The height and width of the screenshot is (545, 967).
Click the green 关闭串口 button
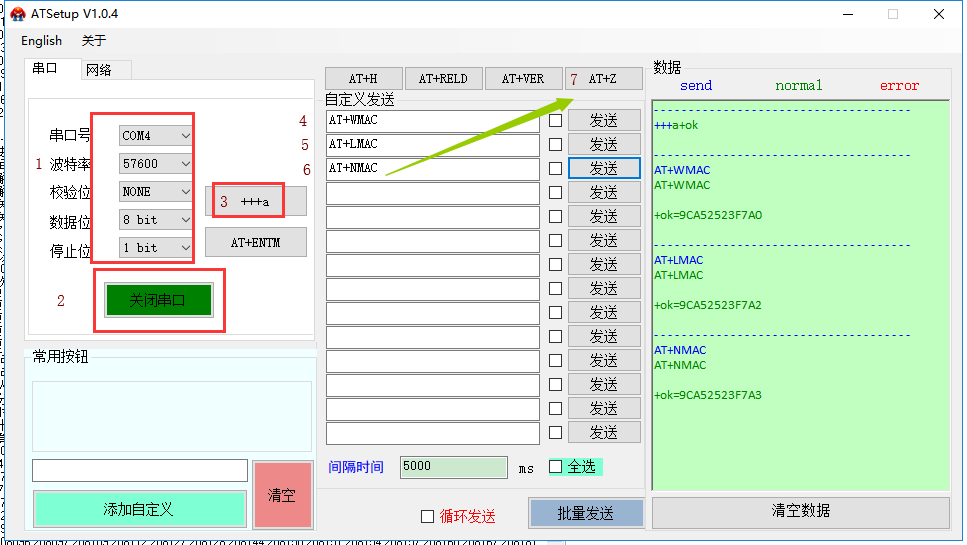158,300
